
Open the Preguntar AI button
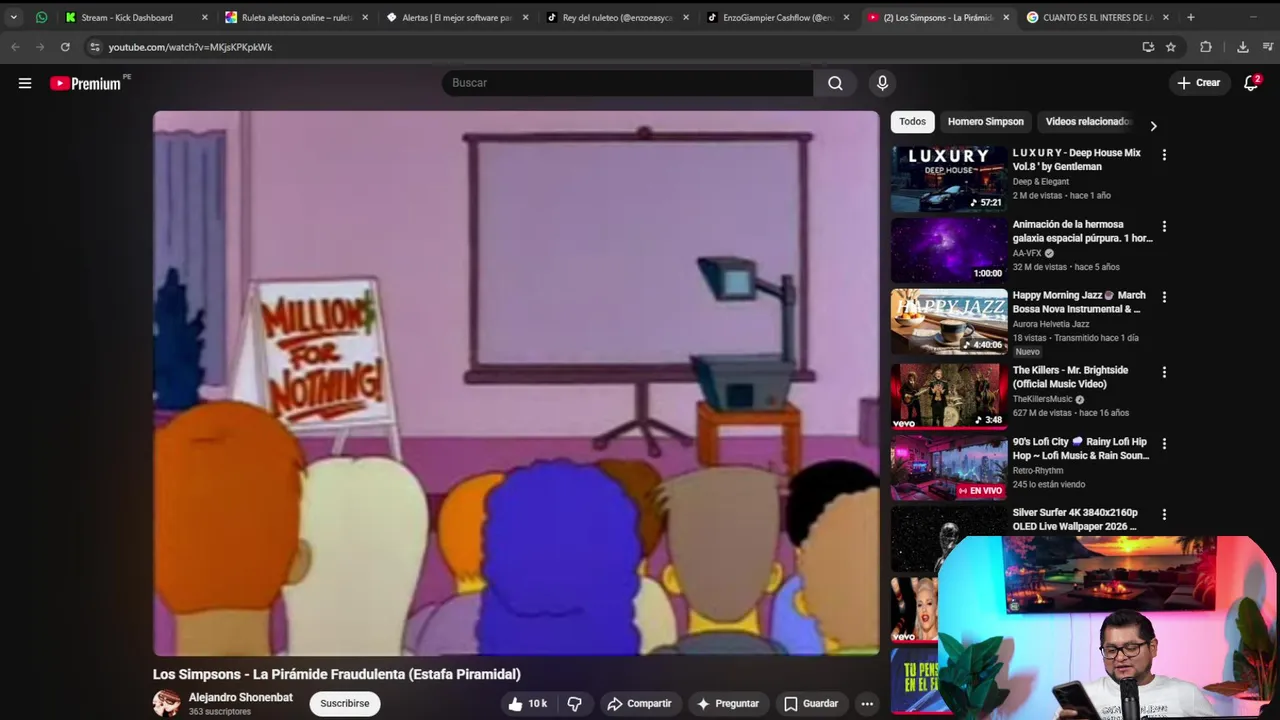(728, 704)
